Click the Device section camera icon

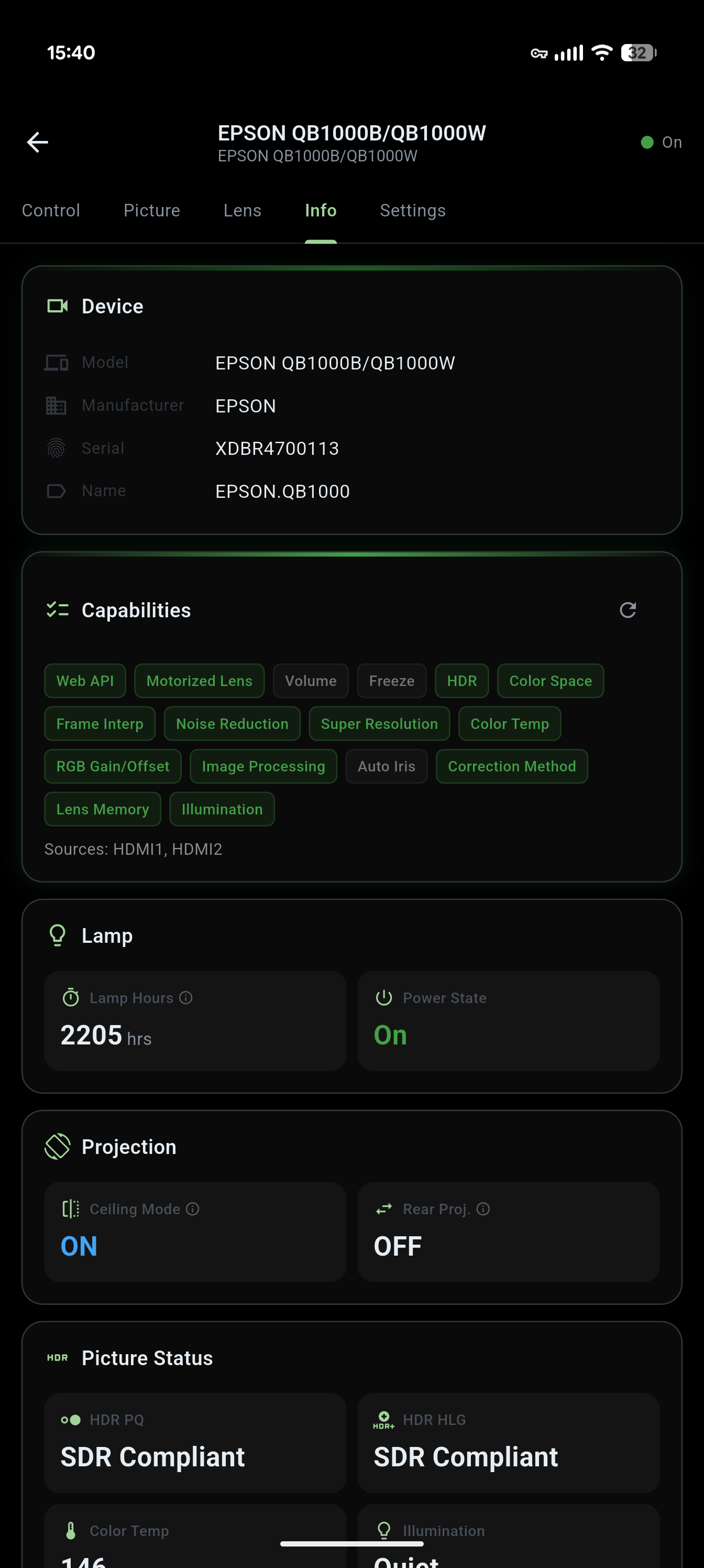click(58, 306)
